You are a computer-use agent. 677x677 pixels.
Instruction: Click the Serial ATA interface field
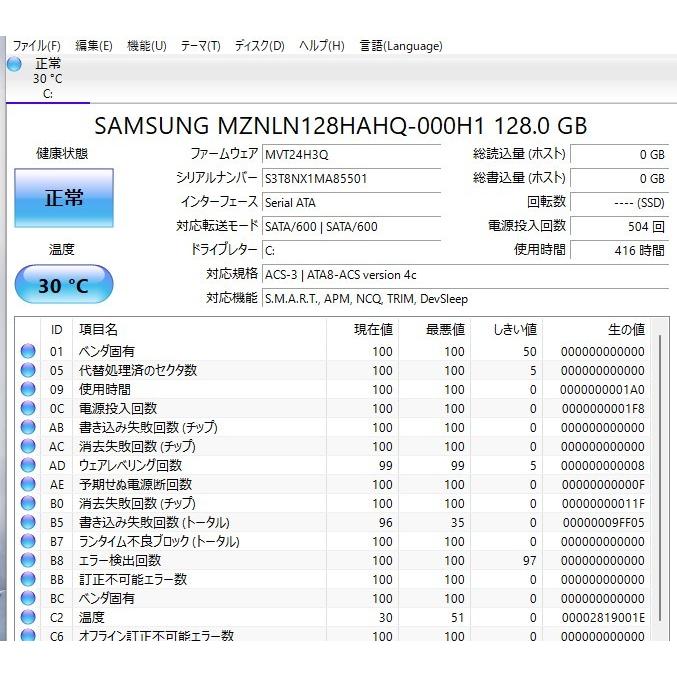351,202
